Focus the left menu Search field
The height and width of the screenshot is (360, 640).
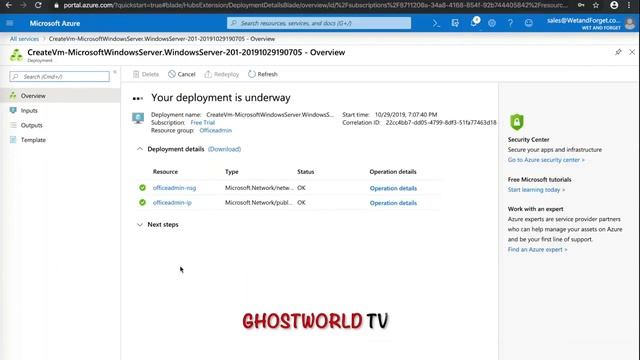60,76
